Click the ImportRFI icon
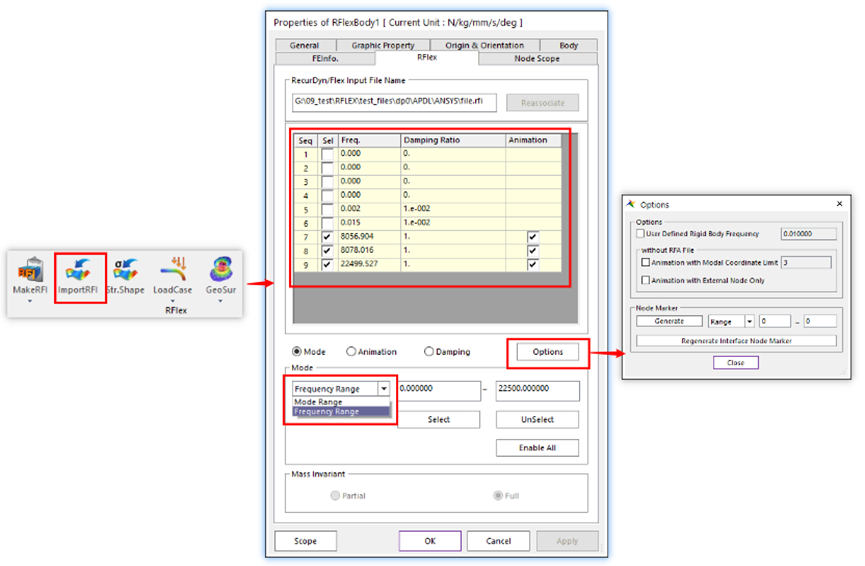This screenshot has width=865, height=566. 78,270
